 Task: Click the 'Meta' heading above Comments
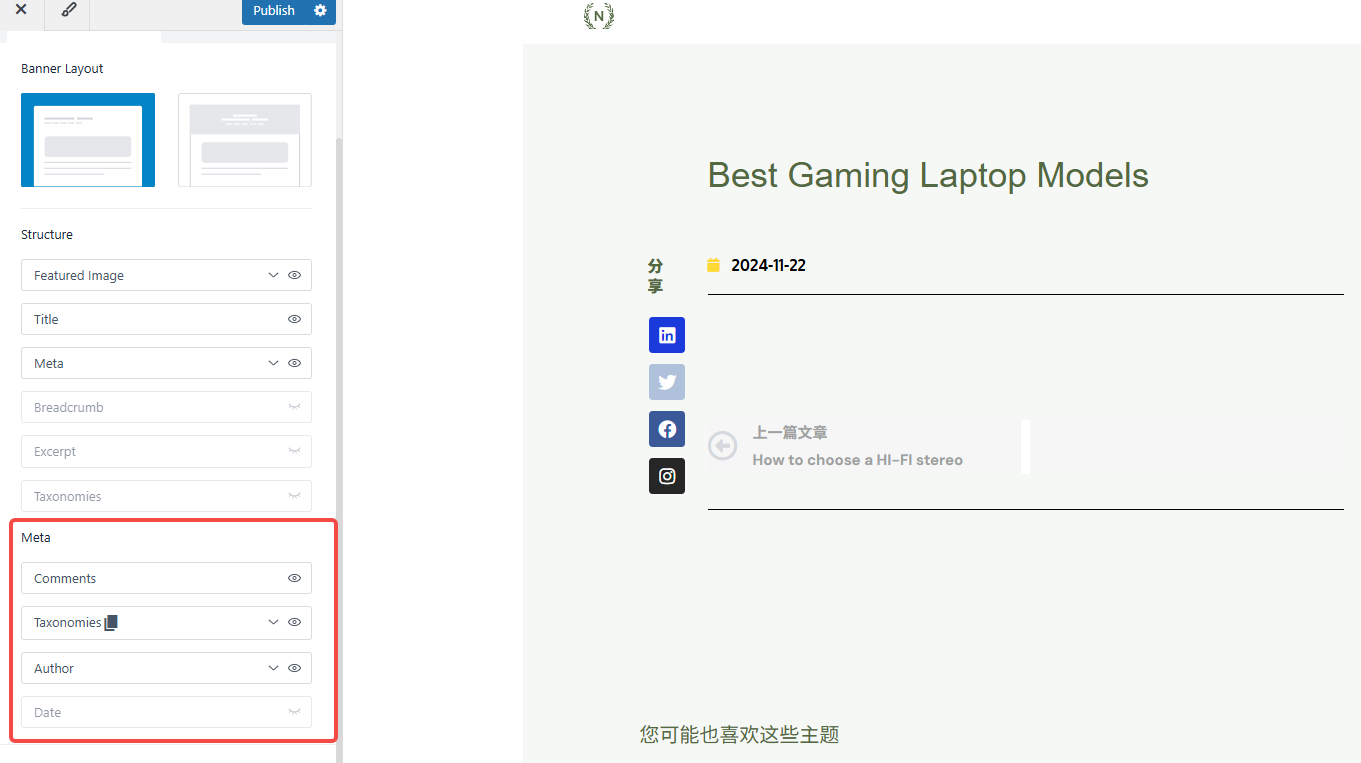[x=36, y=538]
